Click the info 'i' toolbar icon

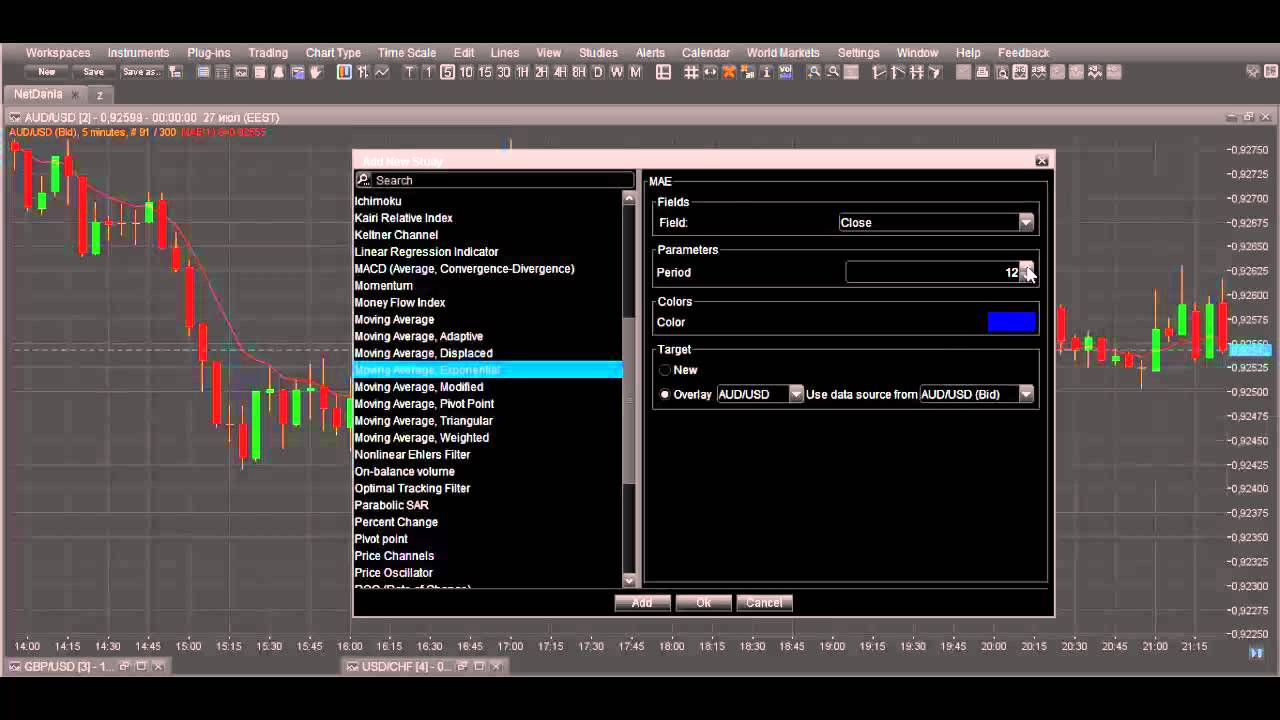tap(766, 72)
